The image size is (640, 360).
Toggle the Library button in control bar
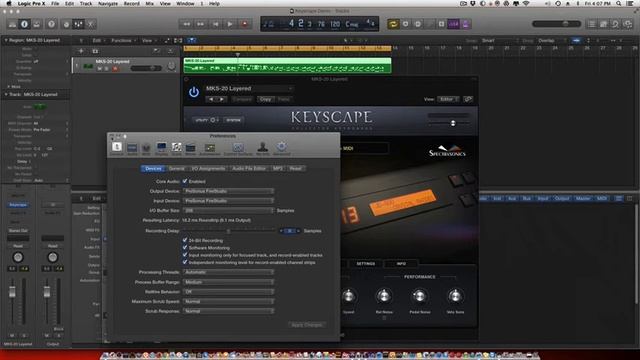(13, 24)
